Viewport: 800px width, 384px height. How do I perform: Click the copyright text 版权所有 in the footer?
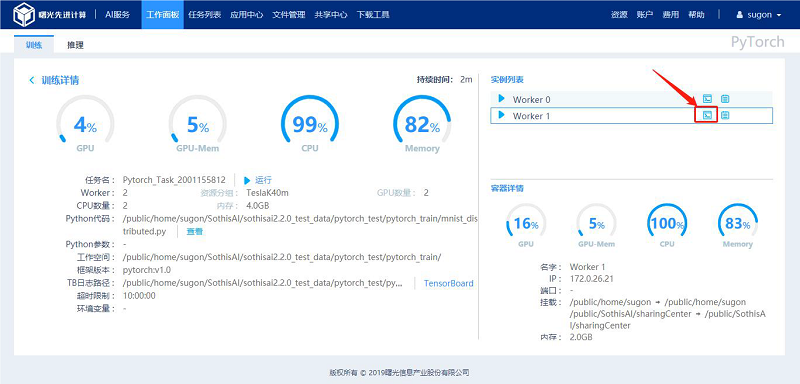[399, 372]
